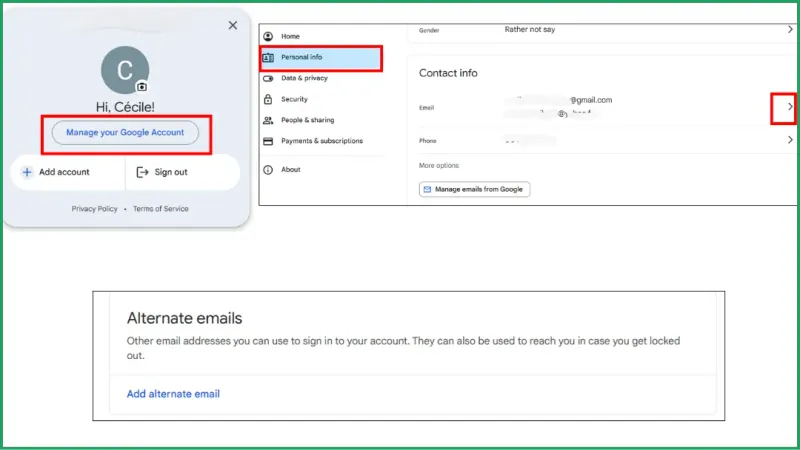800x450 pixels.
Task: Click the camera icon on profile avatar
Action: click(x=142, y=87)
